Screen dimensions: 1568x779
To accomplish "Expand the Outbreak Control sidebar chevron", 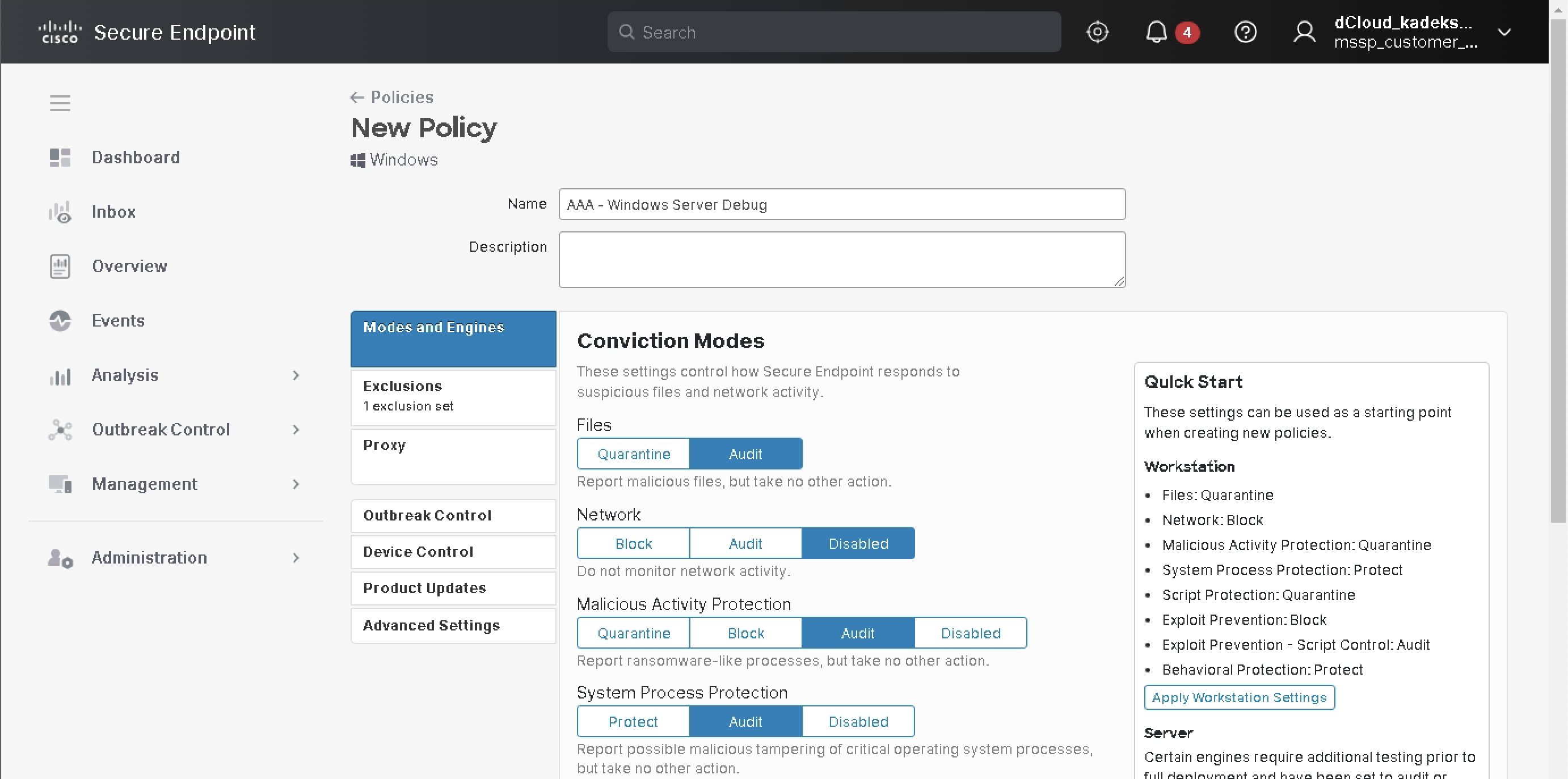I will [296, 429].
